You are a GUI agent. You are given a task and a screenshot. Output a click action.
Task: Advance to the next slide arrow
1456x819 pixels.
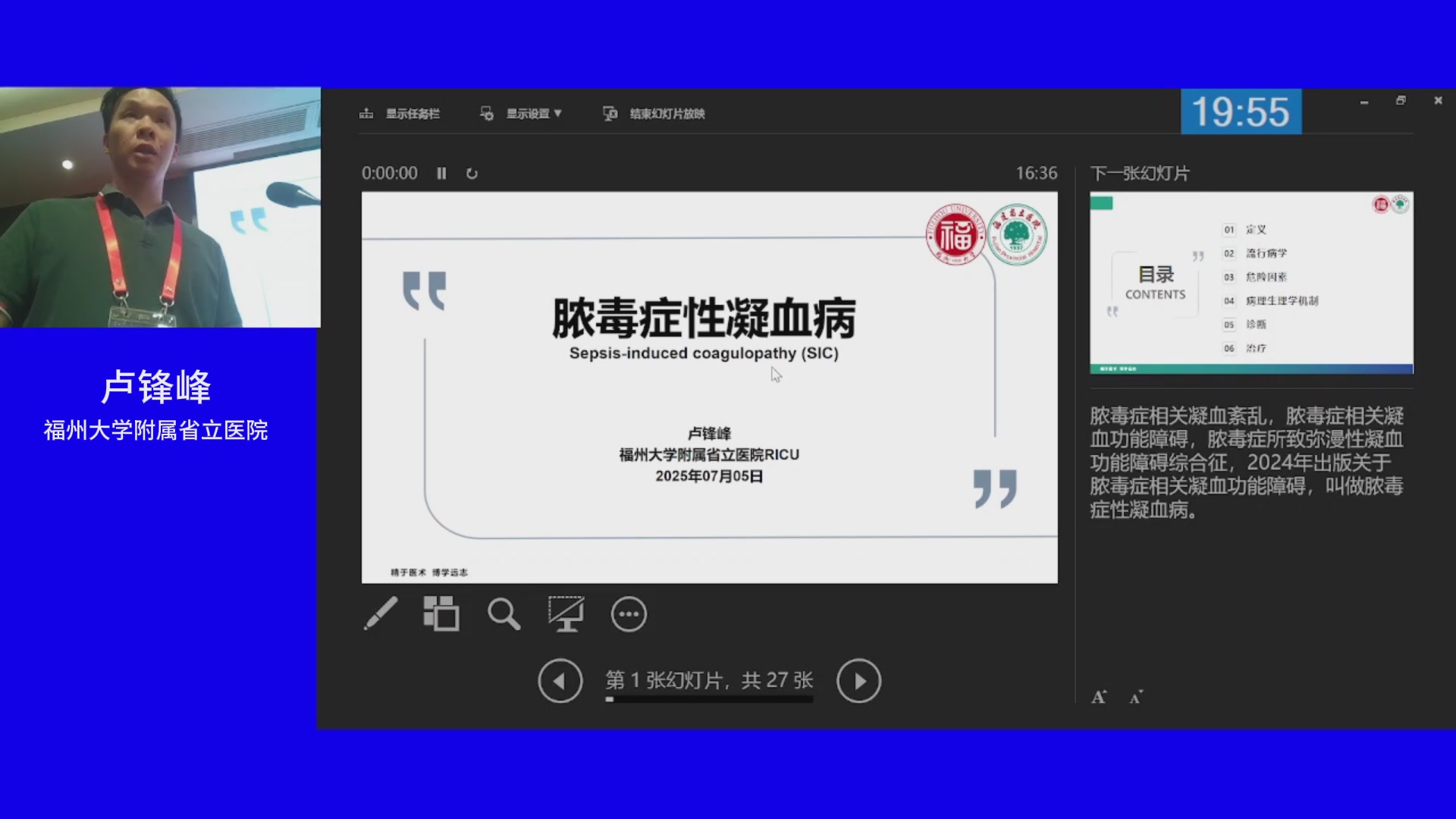(x=858, y=681)
